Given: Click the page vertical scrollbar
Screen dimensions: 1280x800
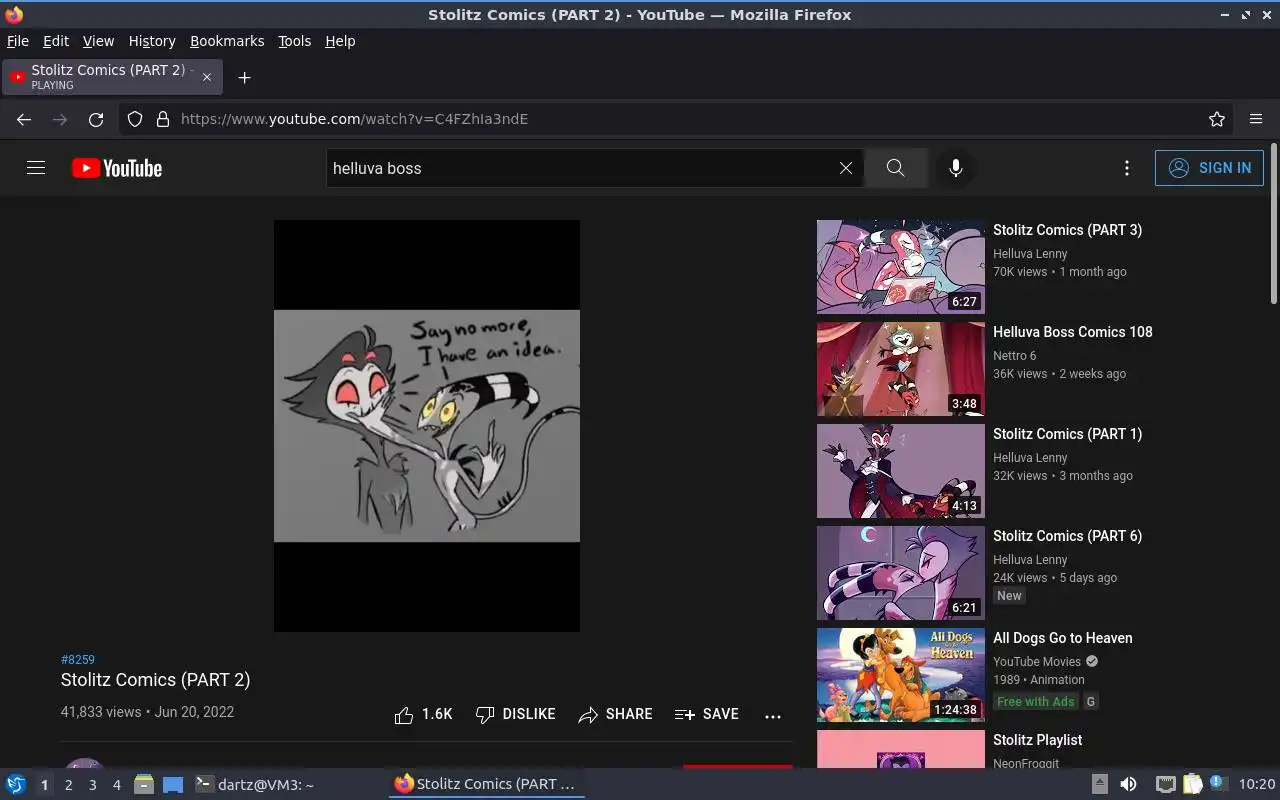Looking at the screenshot, I should [1273, 224].
